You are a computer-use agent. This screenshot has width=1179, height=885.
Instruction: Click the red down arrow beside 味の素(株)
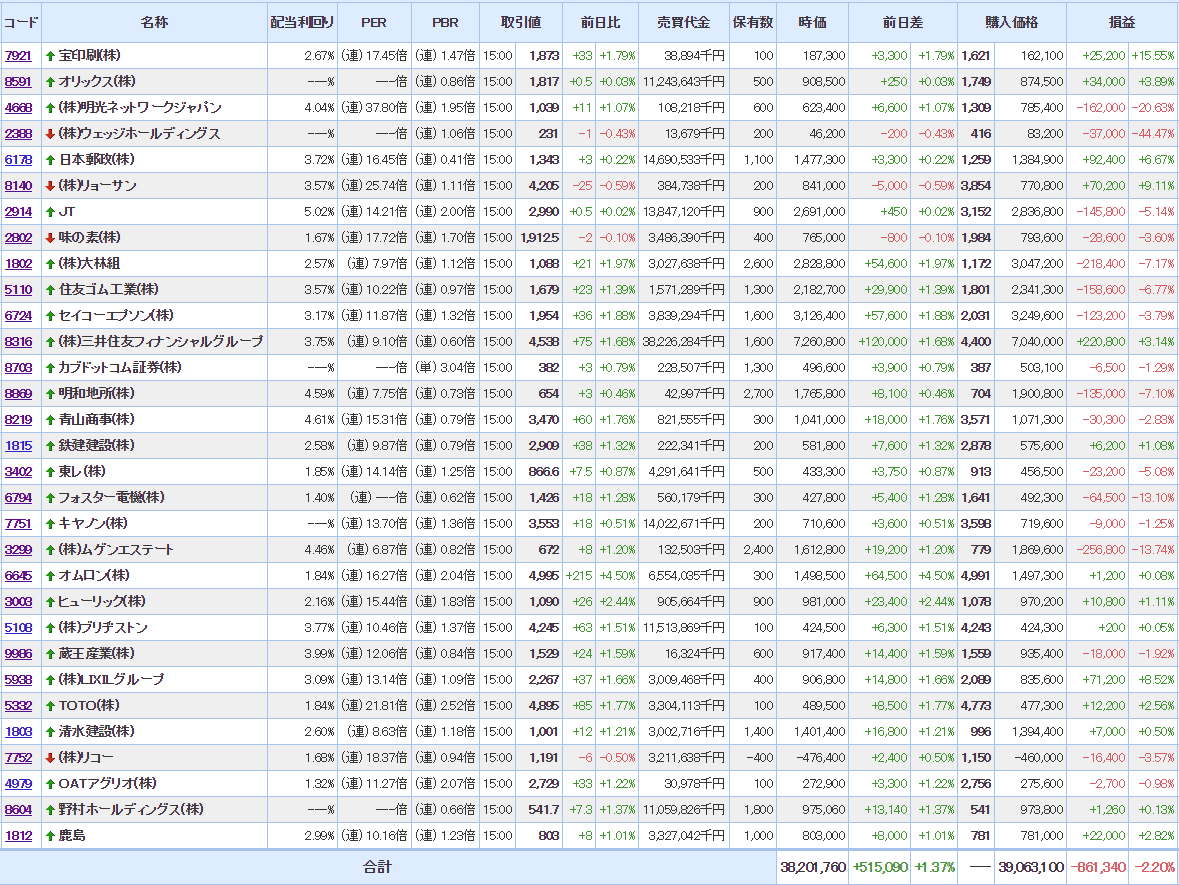[x=50, y=237]
